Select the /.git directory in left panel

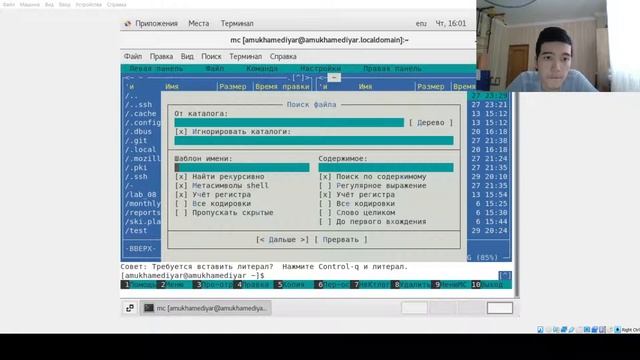136,141
